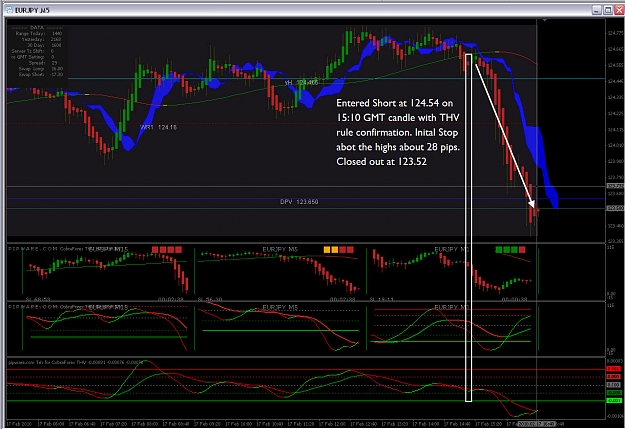
Task: Click the DATA panel header
Action: click(x=37, y=28)
